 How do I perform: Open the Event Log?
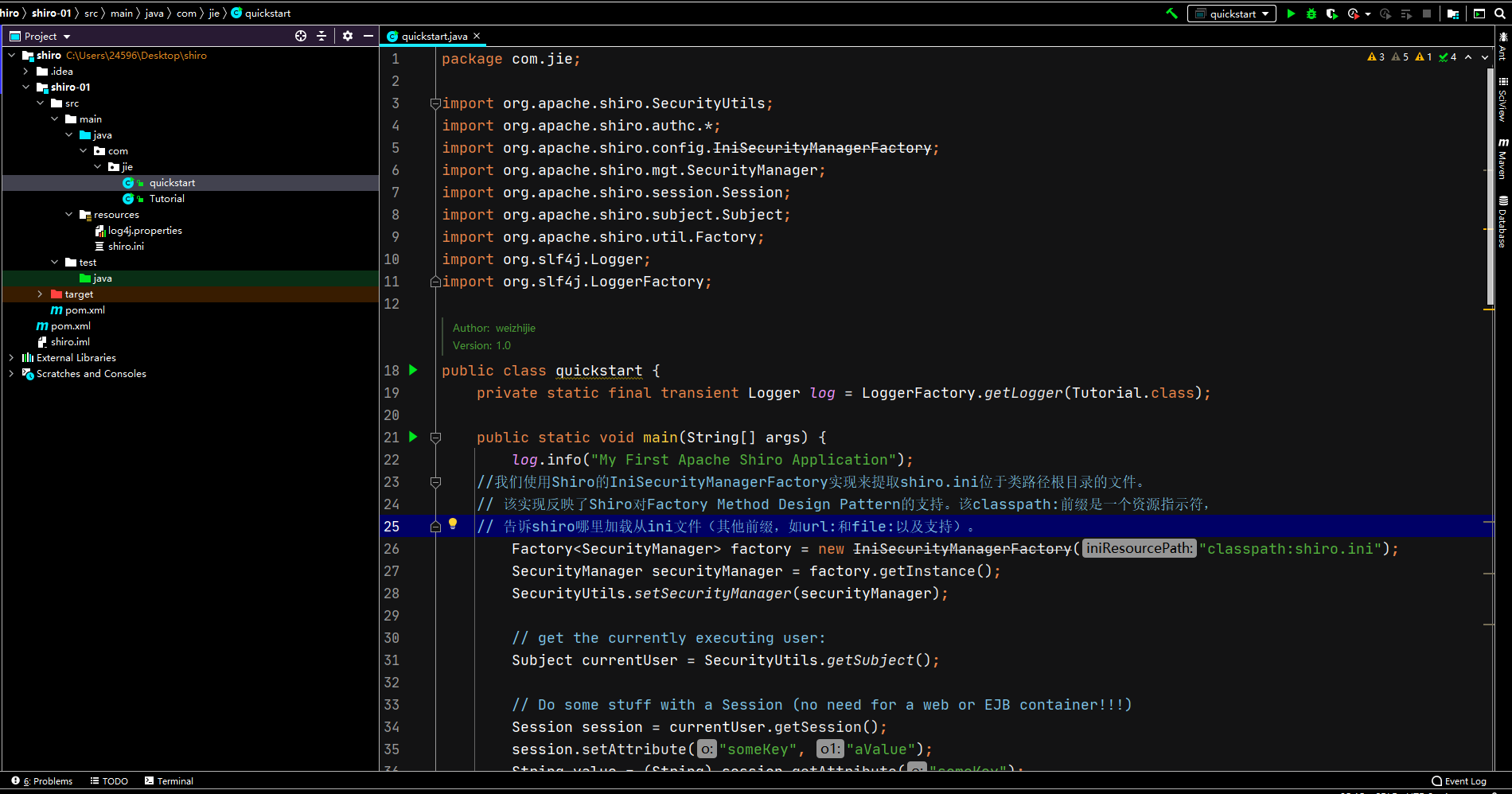(x=1459, y=781)
